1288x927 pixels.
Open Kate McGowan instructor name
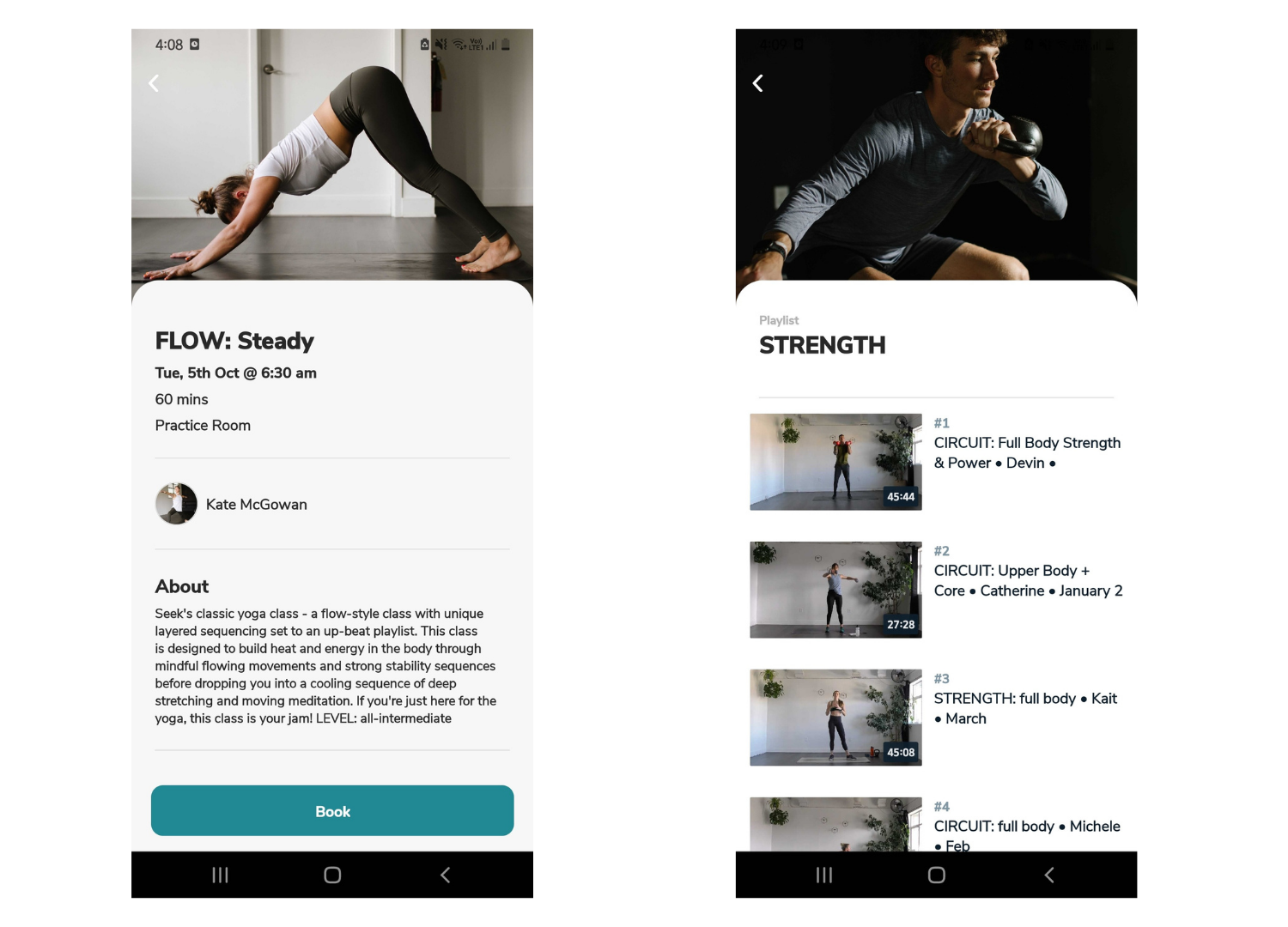click(256, 505)
